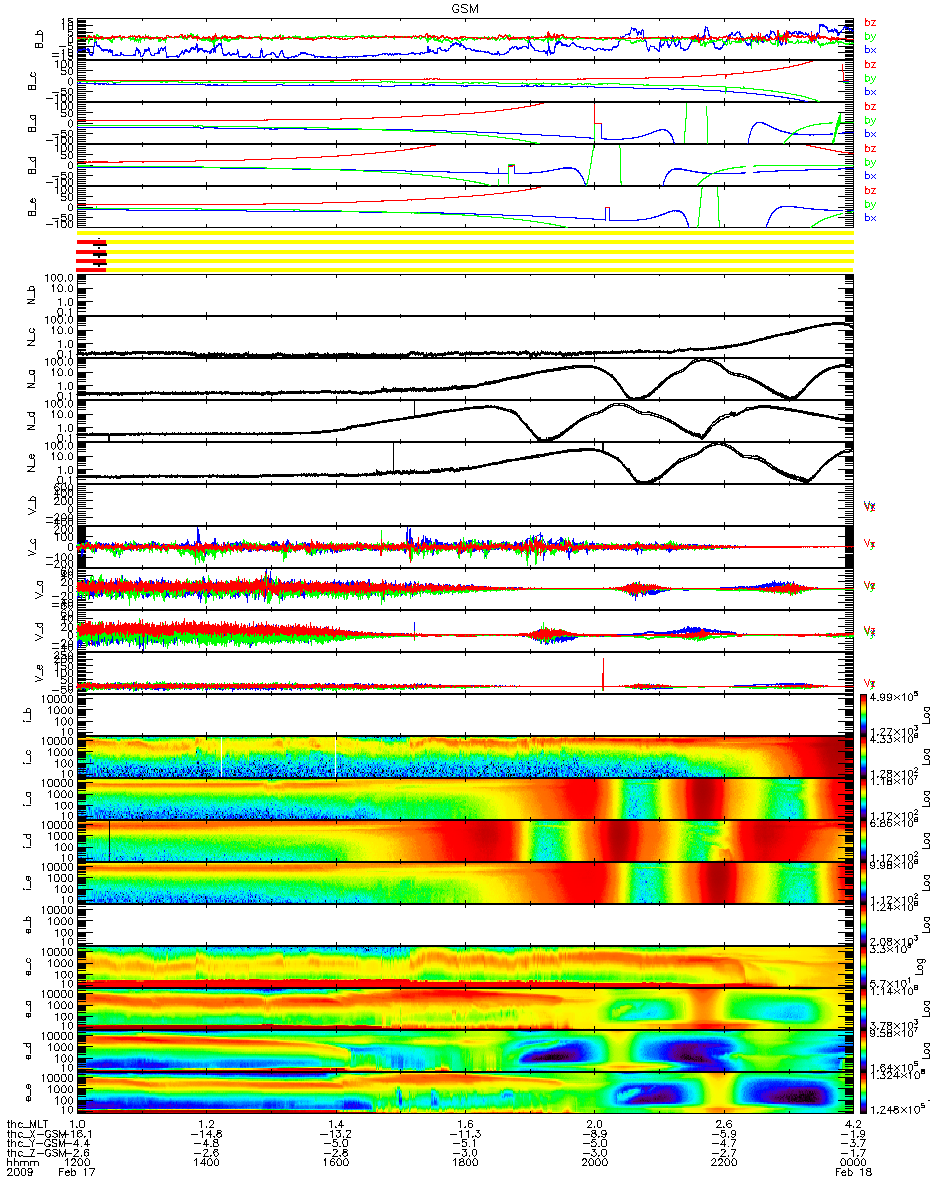Image resolution: width=930 pixels, height=1200 pixels.
Task: Click the bx legend of B_b panel
Action: pyautogui.click(x=870, y=49)
